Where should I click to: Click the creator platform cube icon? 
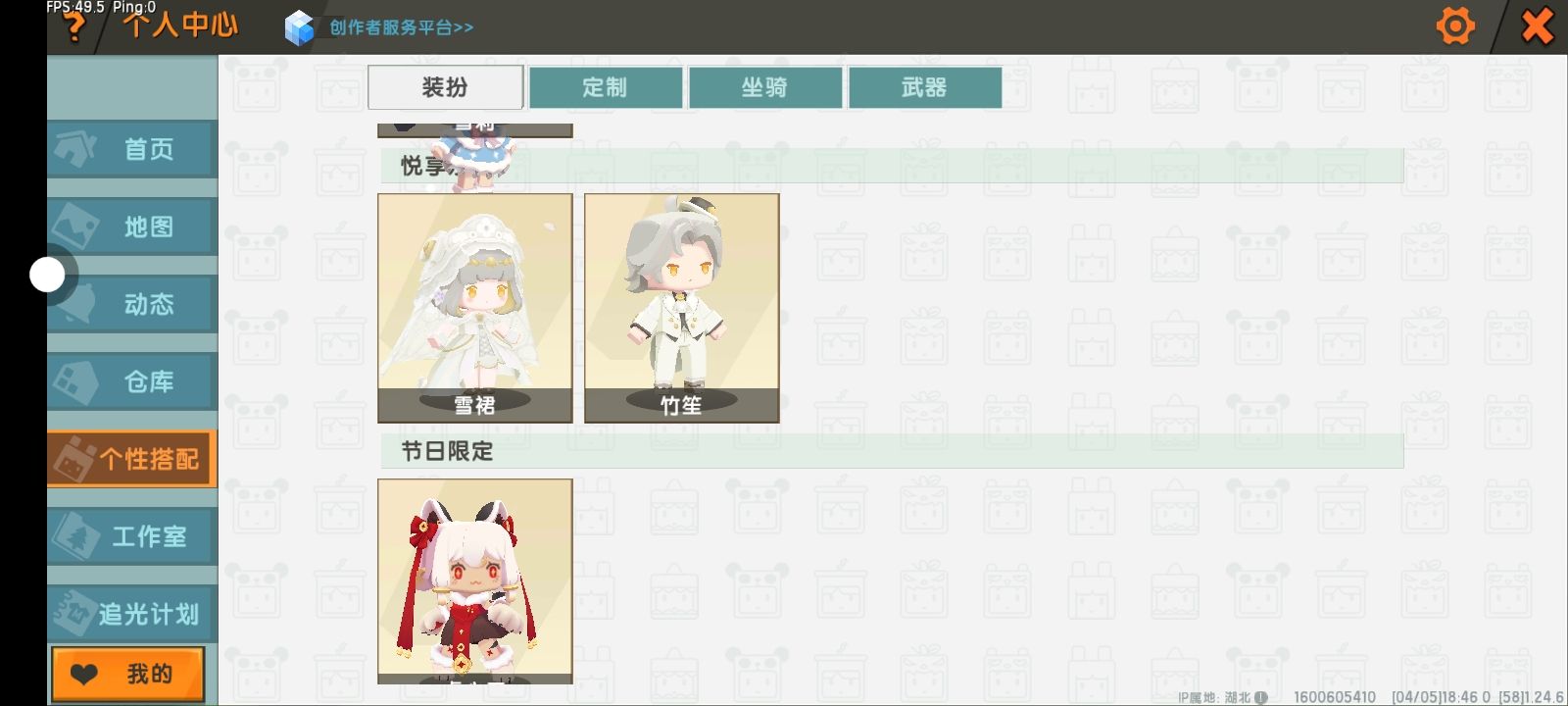[x=299, y=27]
